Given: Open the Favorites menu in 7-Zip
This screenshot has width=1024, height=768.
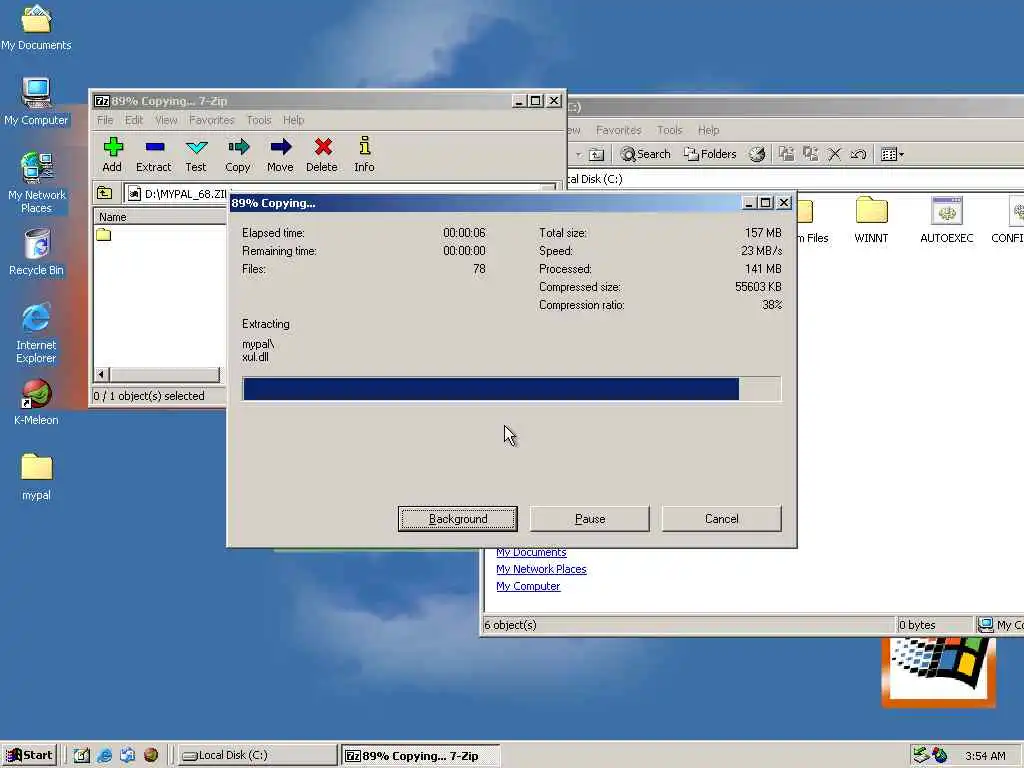Looking at the screenshot, I should (212, 120).
